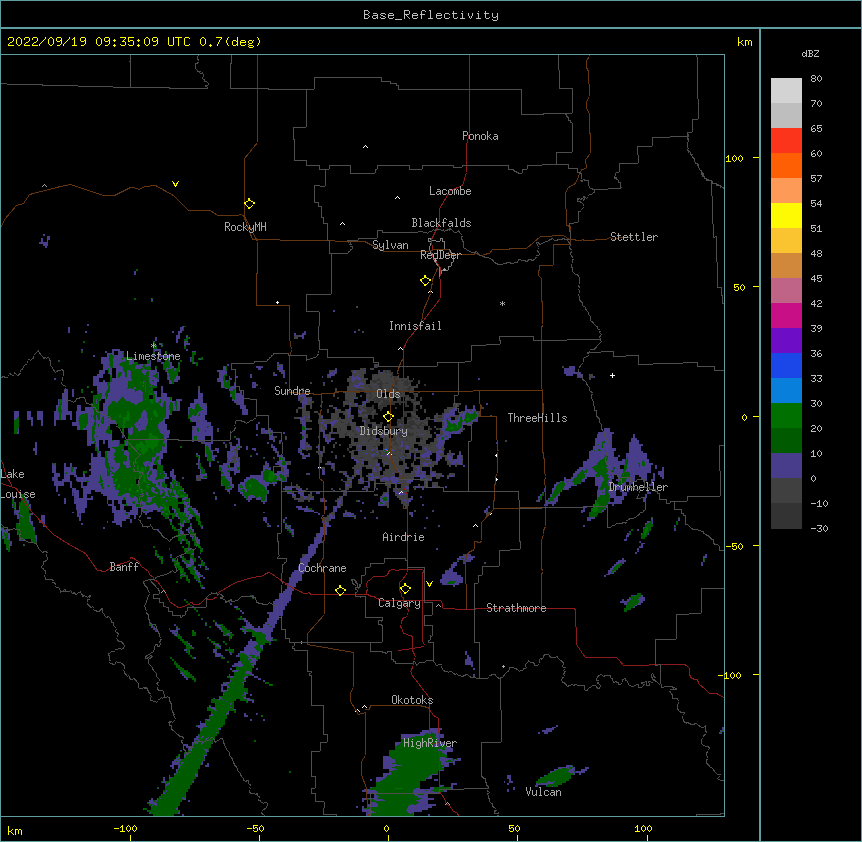This screenshot has width=862, height=842.
Task: Click the white caret marker west of Ponoka
Action: pos(366,147)
